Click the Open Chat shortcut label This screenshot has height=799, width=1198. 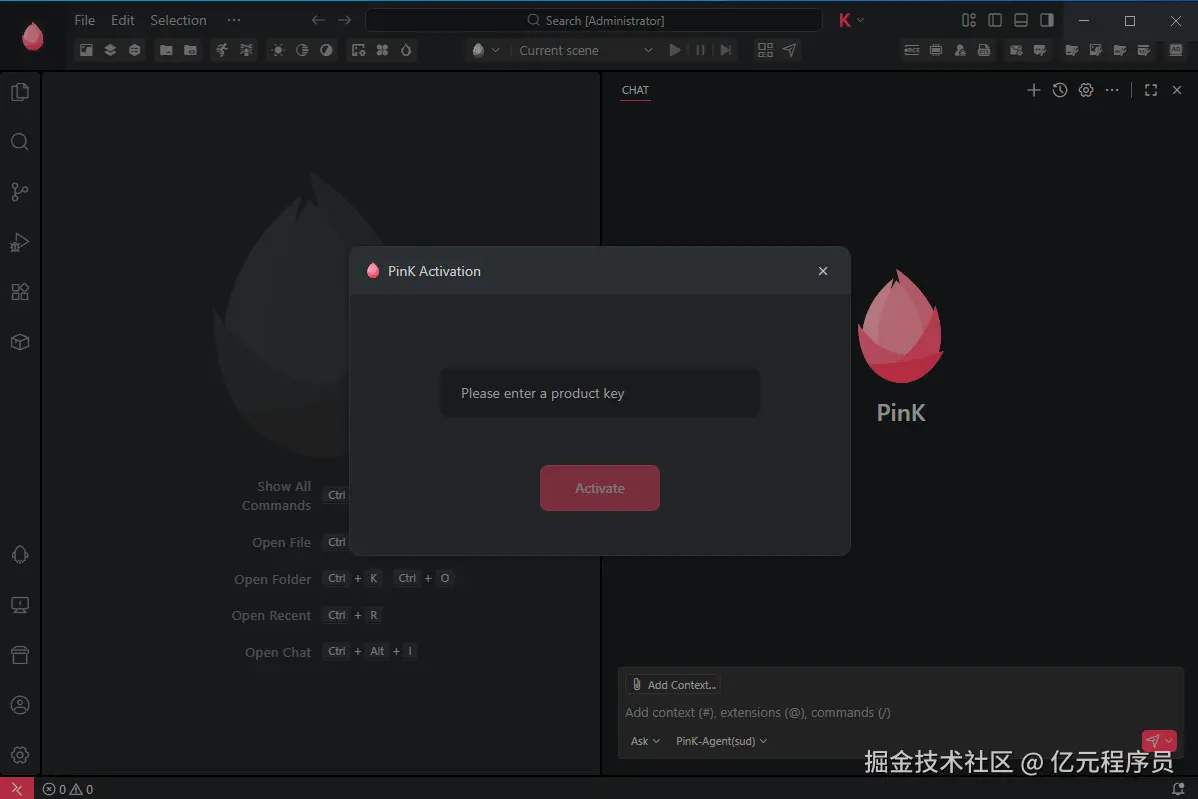(x=278, y=652)
